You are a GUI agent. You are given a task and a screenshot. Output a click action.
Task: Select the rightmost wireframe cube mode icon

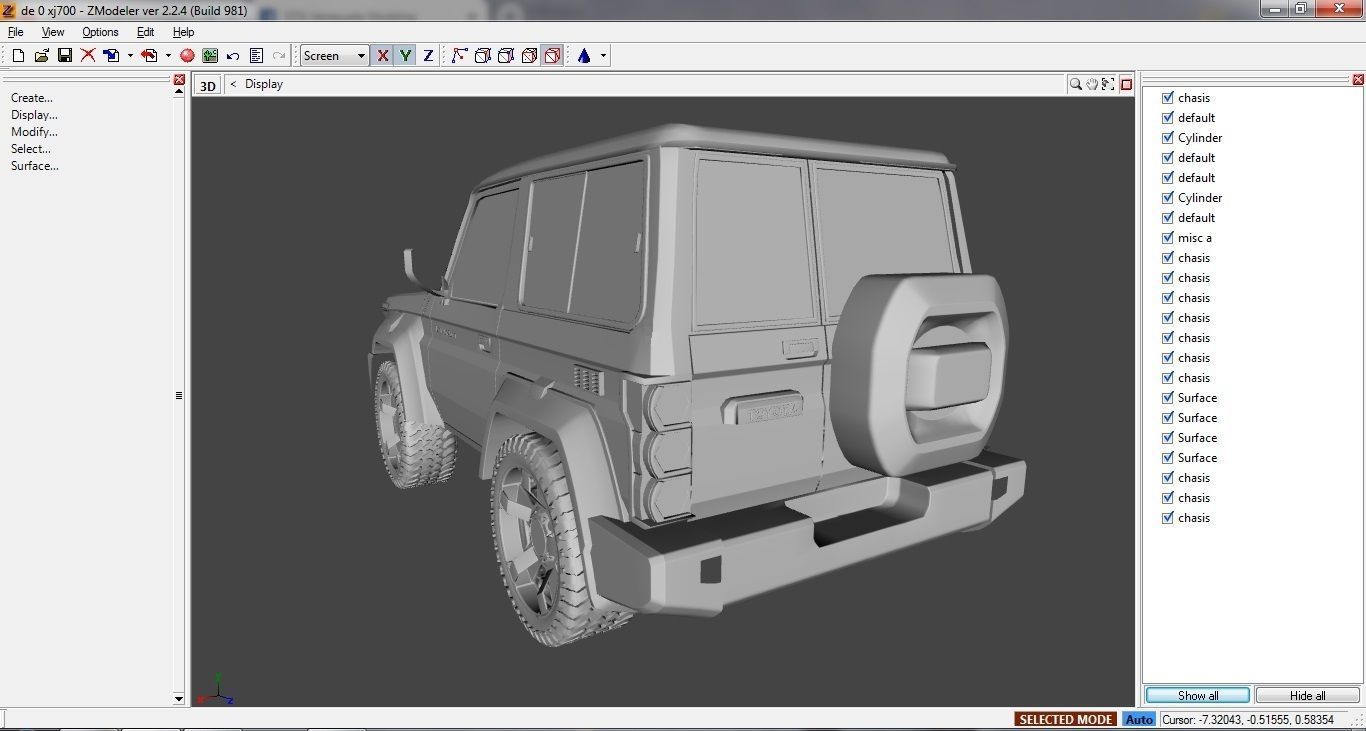point(551,55)
